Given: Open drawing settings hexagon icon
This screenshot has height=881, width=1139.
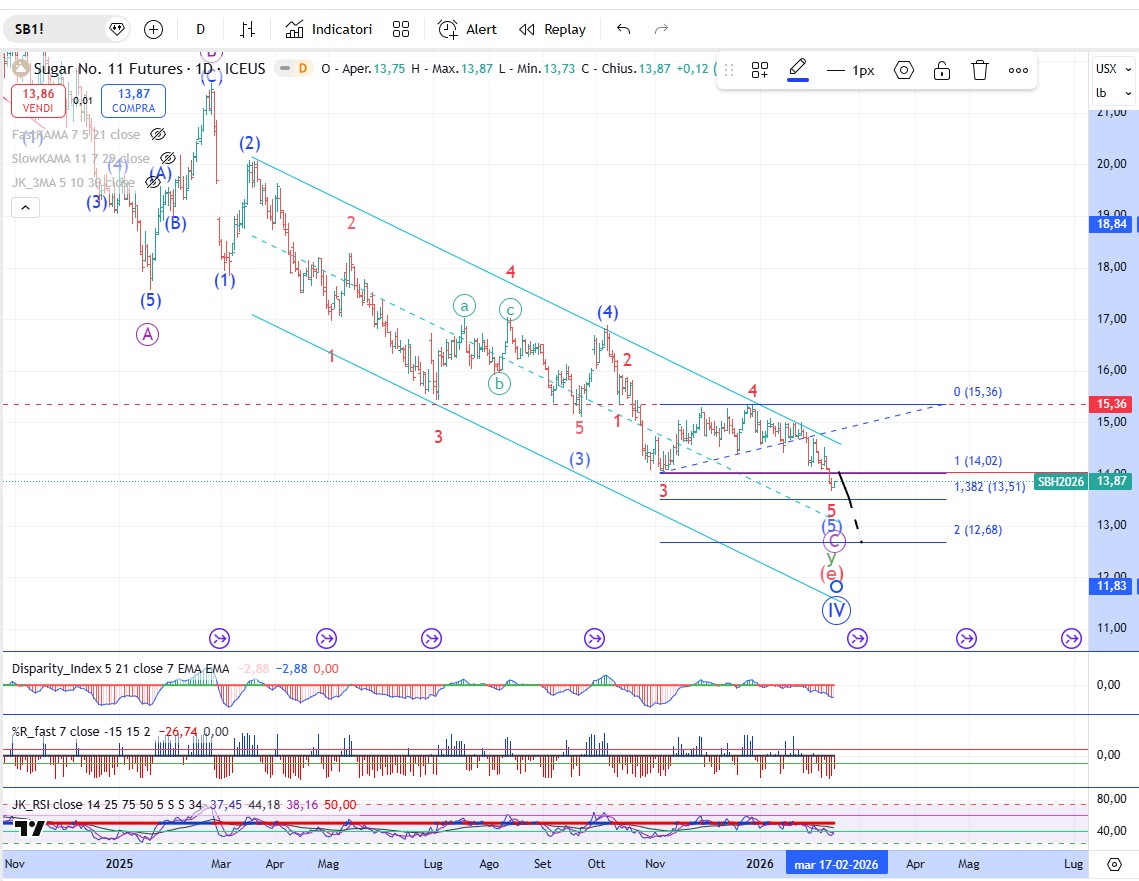Looking at the screenshot, I should coord(904,70).
